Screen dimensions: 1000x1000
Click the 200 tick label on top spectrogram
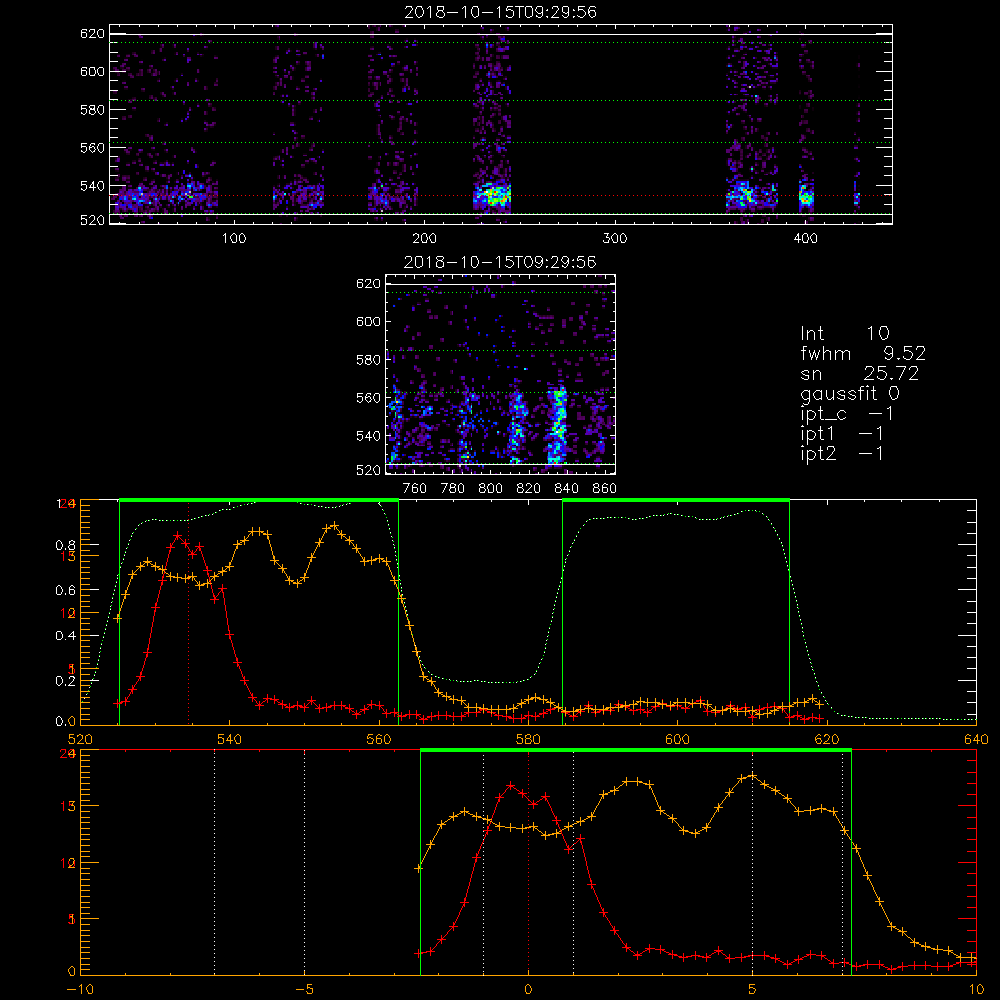click(424, 239)
